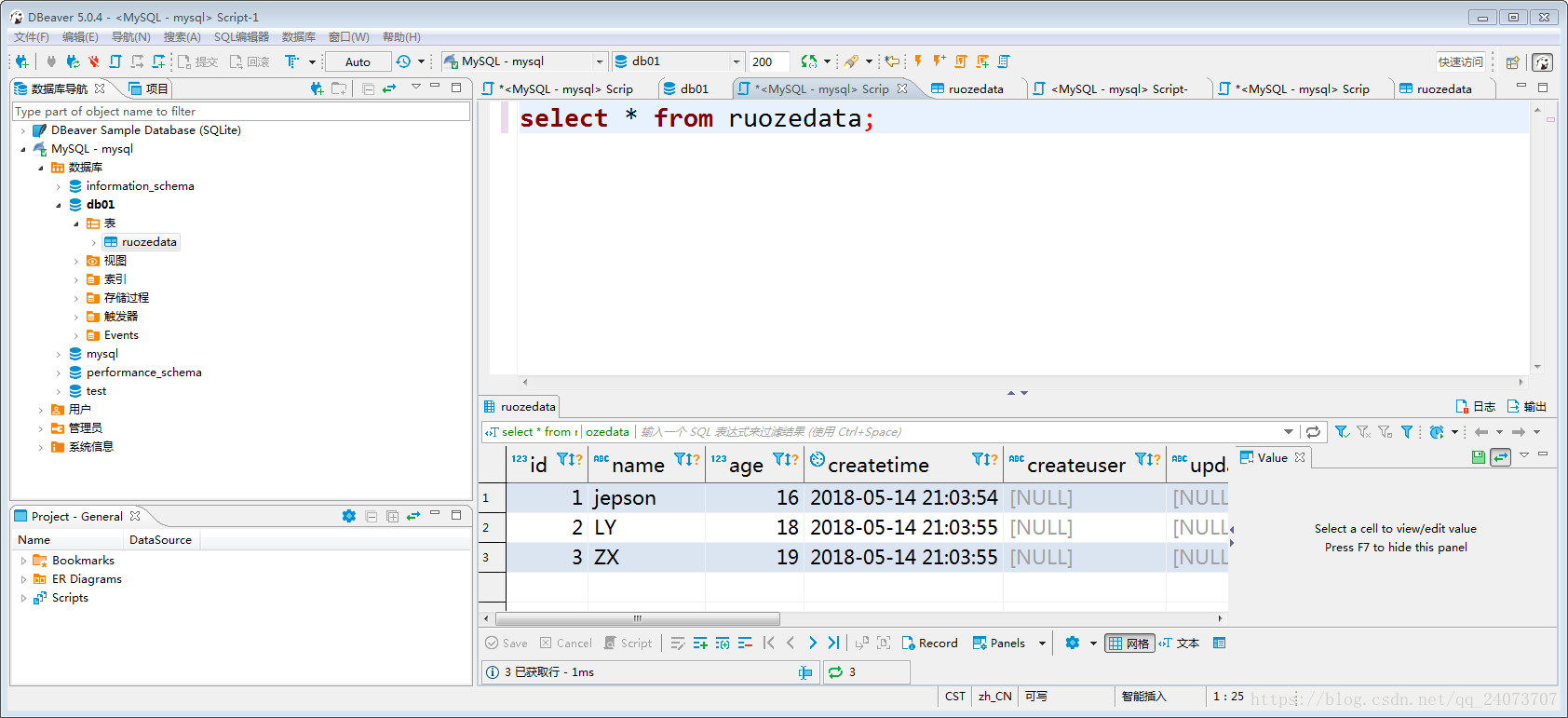Open 文件(F) menu

click(31, 37)
